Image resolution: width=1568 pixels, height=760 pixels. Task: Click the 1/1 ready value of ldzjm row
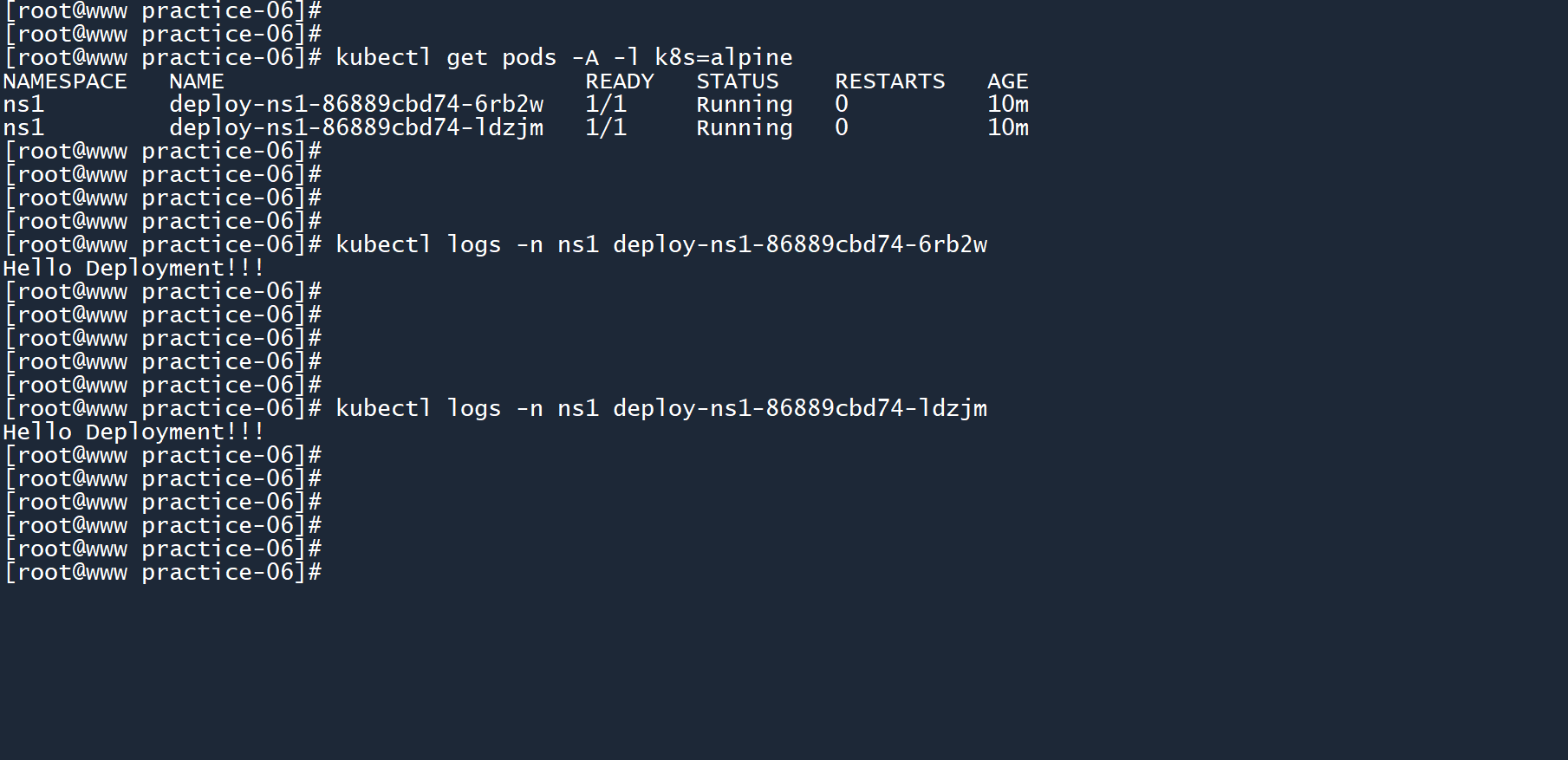605,128
